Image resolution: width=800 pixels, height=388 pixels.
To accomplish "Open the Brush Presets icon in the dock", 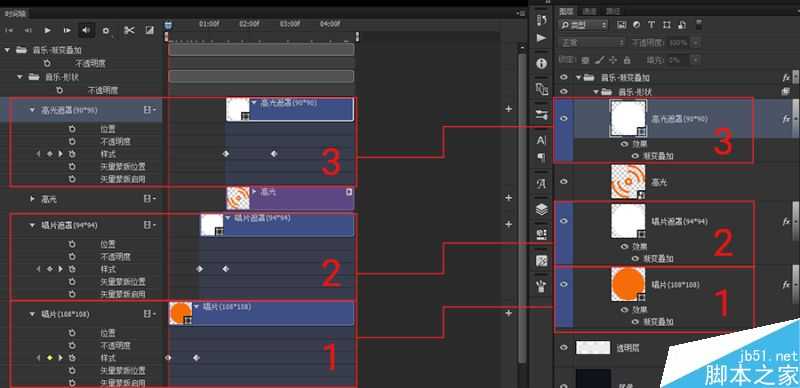I will click(x=542, y=115).
